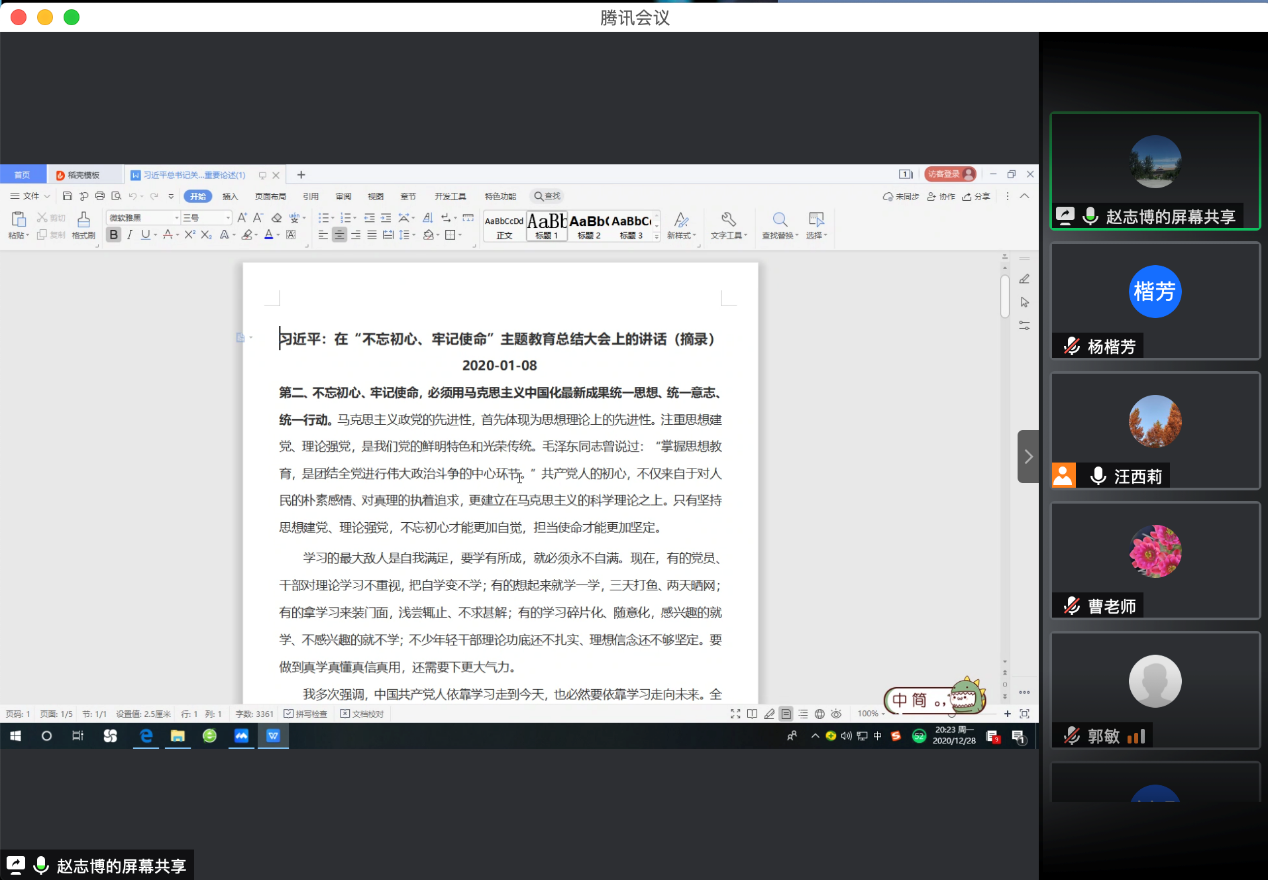Select center alignment for paragraph
This screenshot has height=880, width=1268.
[x=340, y=235]
